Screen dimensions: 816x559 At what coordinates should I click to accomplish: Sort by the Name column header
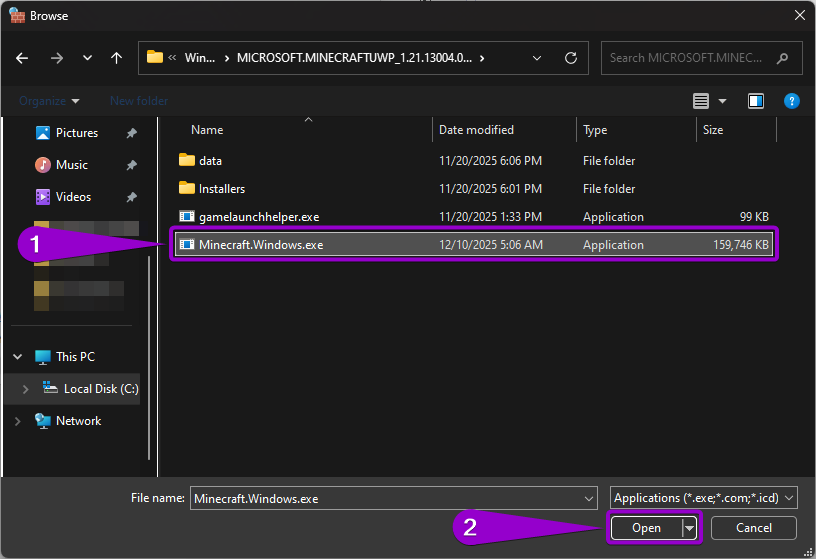207,130
